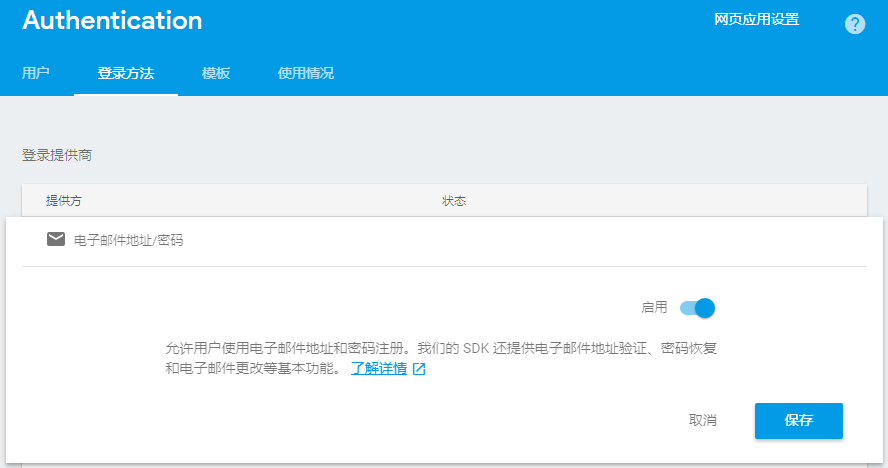Disable the 启用 toggle switch
The height and width of the screenshot is (468, 888).
tap(698, 308)
